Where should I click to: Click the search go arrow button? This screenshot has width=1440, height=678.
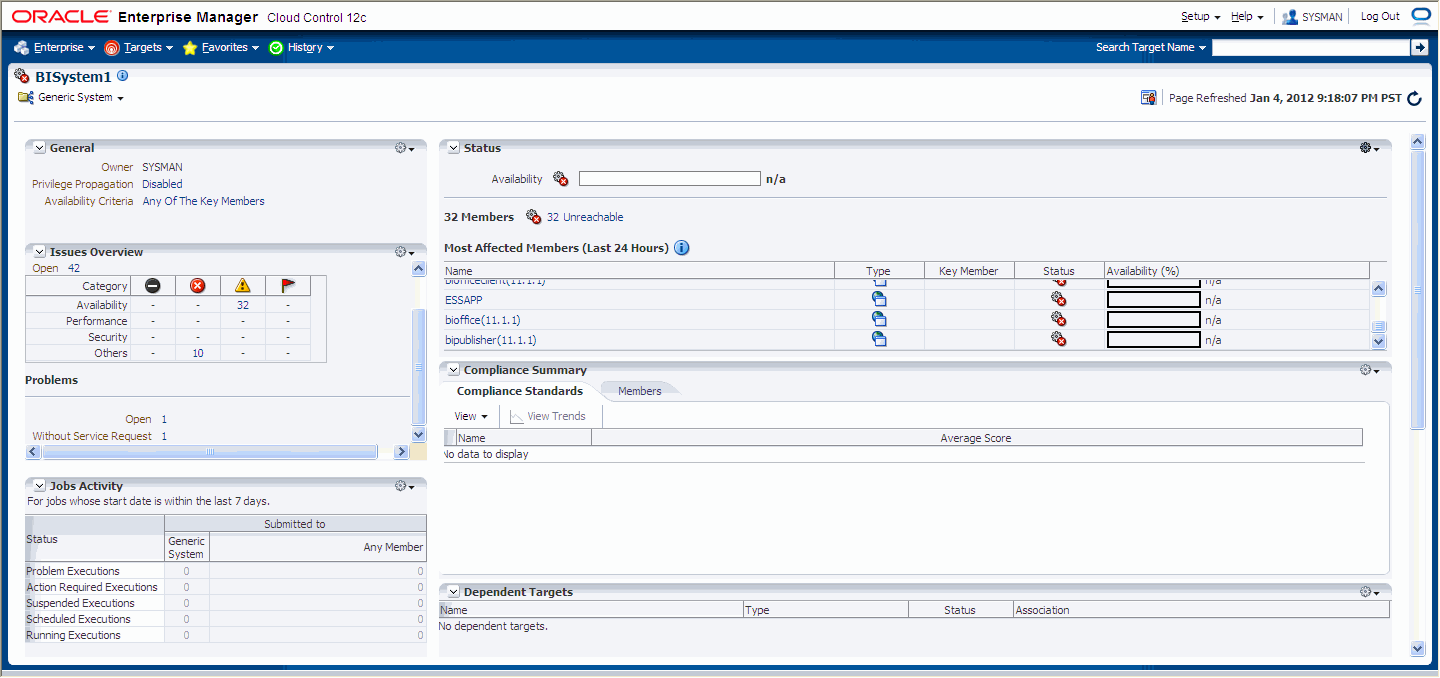click(1419, 47)
